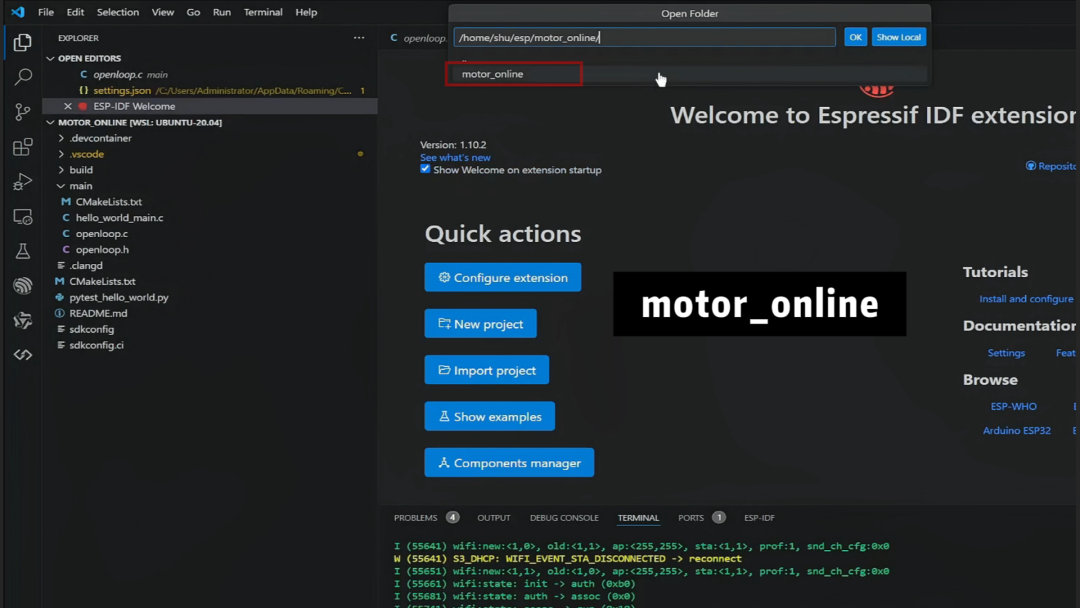Viewport: 1080px width, 608px height.
Task: Click the Import project button
Action: point(487,370)
